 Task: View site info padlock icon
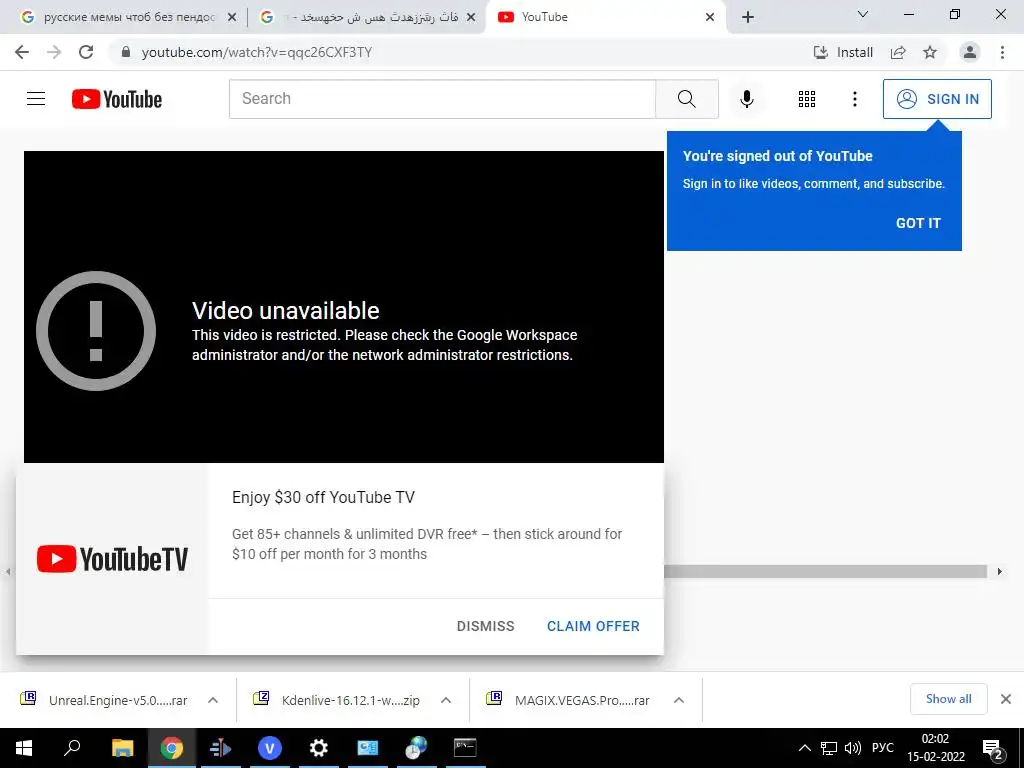click(x=125, y=52)
